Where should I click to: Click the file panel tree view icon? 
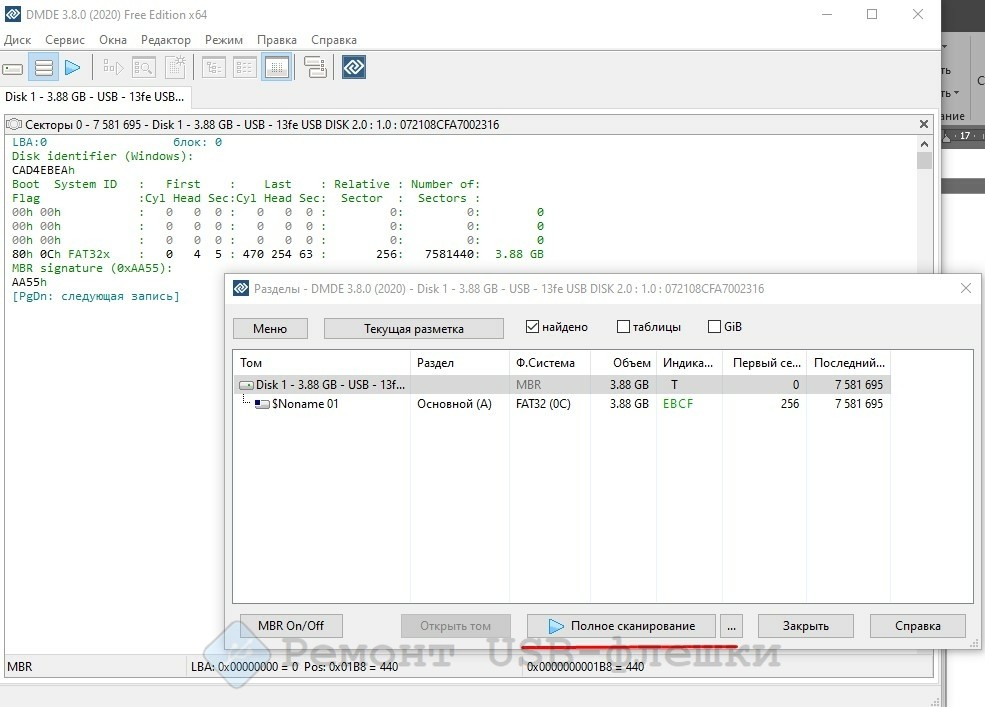point(214,68)
